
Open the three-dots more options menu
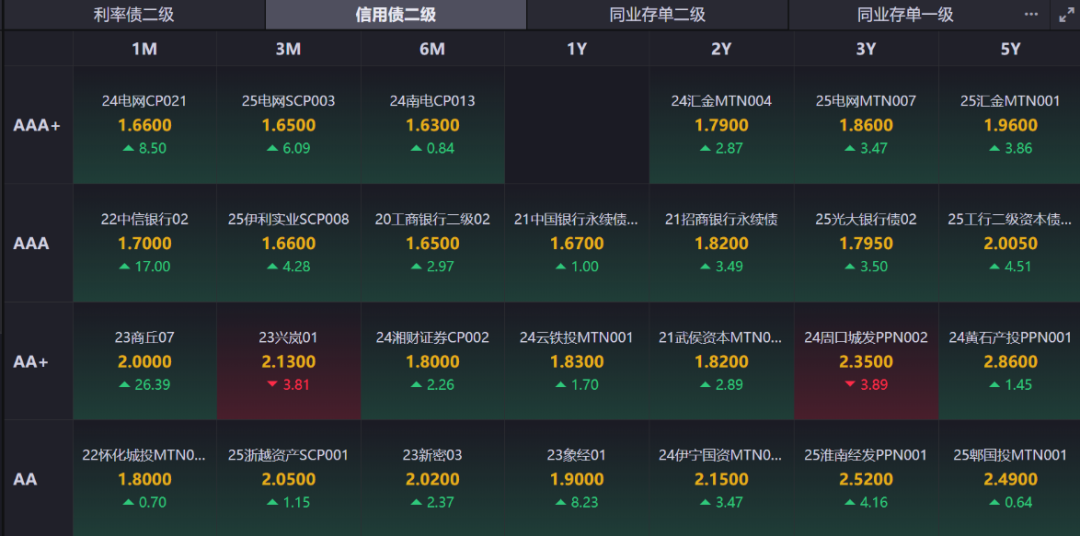1030,14
